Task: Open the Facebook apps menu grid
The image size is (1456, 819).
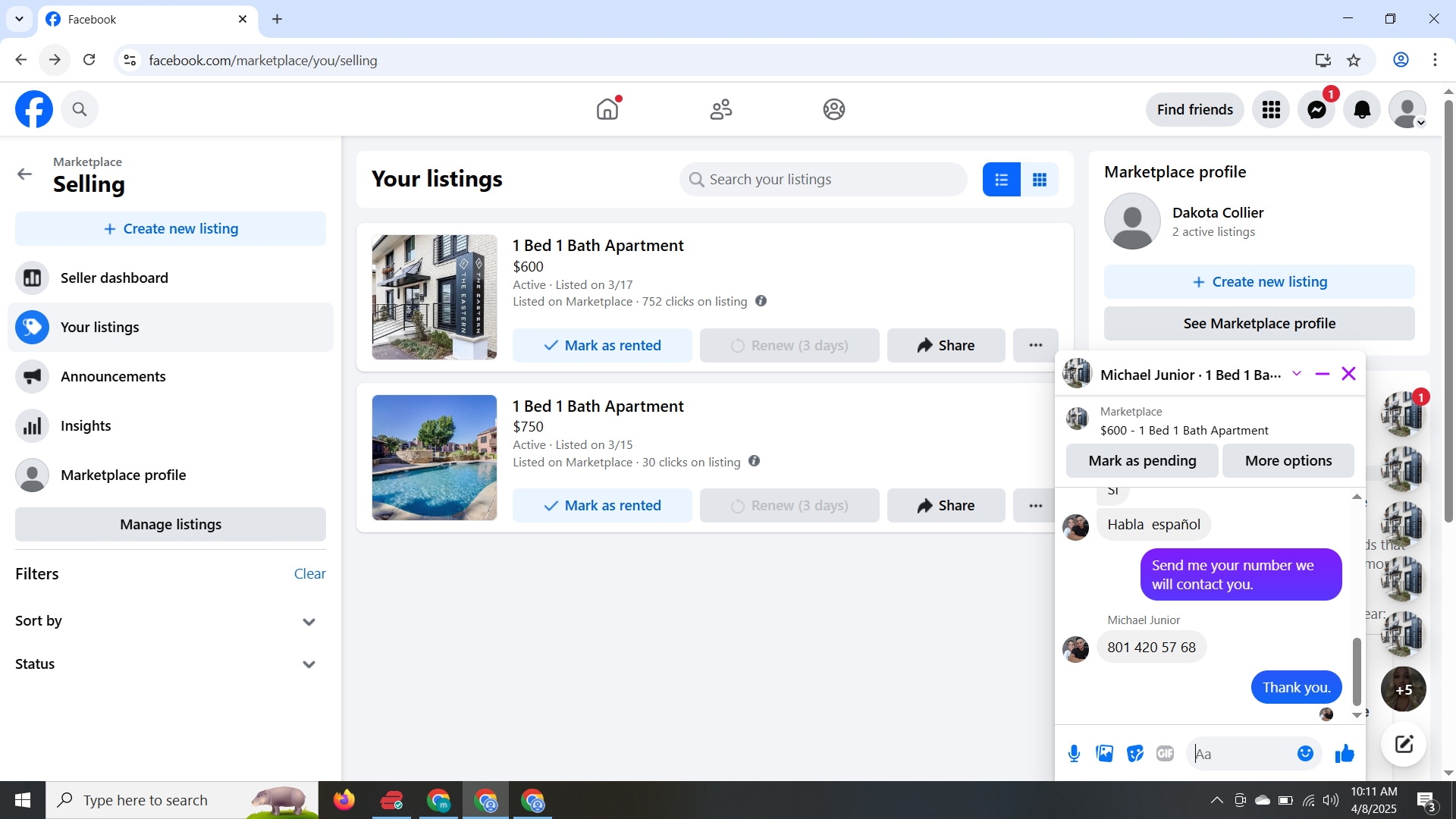Action: click(1271, 110)
